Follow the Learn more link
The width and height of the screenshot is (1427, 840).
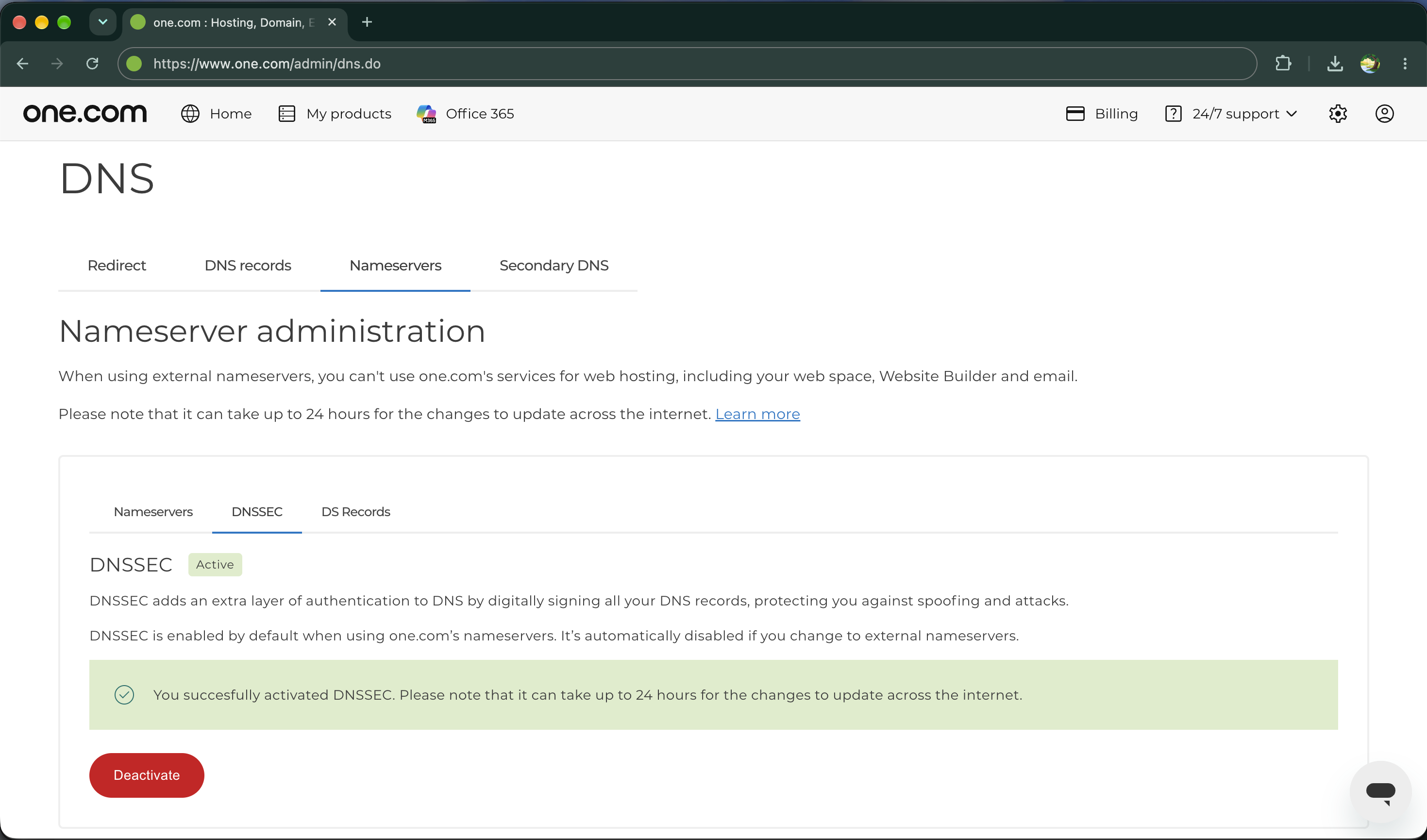757,415
